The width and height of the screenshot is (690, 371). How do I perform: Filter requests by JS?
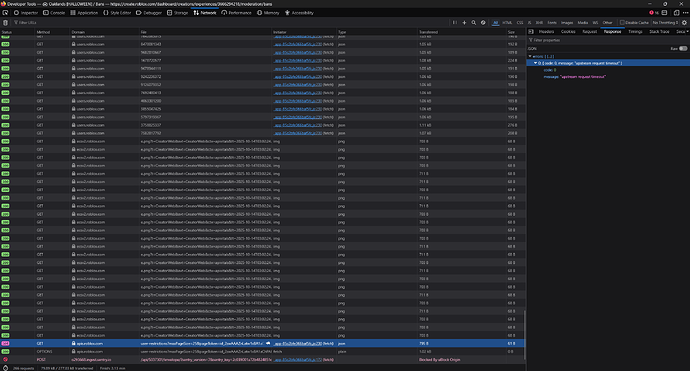pyautogui.click(x=529, y=22)
